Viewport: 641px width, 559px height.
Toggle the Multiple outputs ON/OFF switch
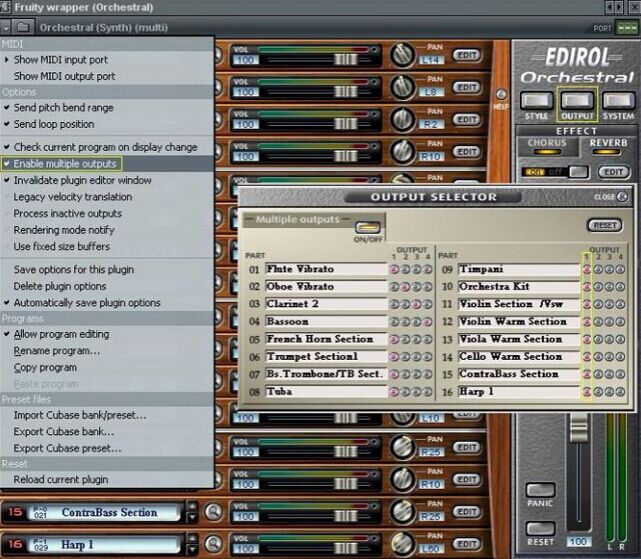click(x=368, y=227)
